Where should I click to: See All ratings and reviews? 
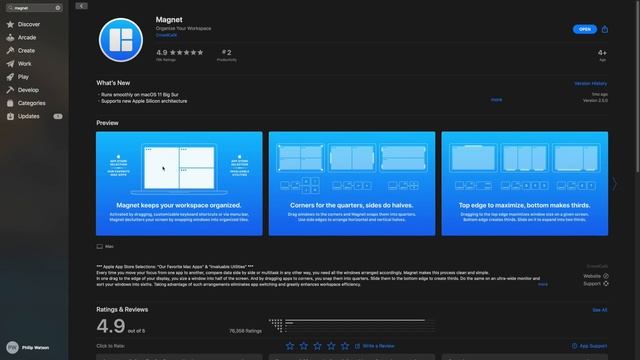point(600,310)
